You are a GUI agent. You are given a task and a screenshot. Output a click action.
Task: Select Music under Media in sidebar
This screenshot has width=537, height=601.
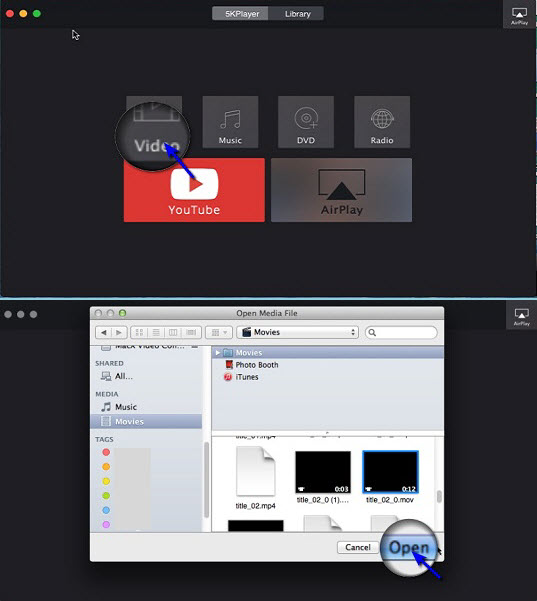click(118, 407)
